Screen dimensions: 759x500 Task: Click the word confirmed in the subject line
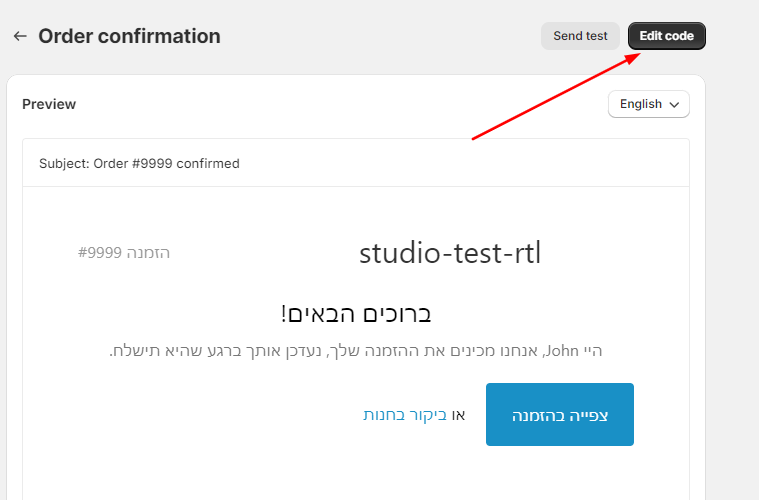pyautogui.click(x=208, y=164)
